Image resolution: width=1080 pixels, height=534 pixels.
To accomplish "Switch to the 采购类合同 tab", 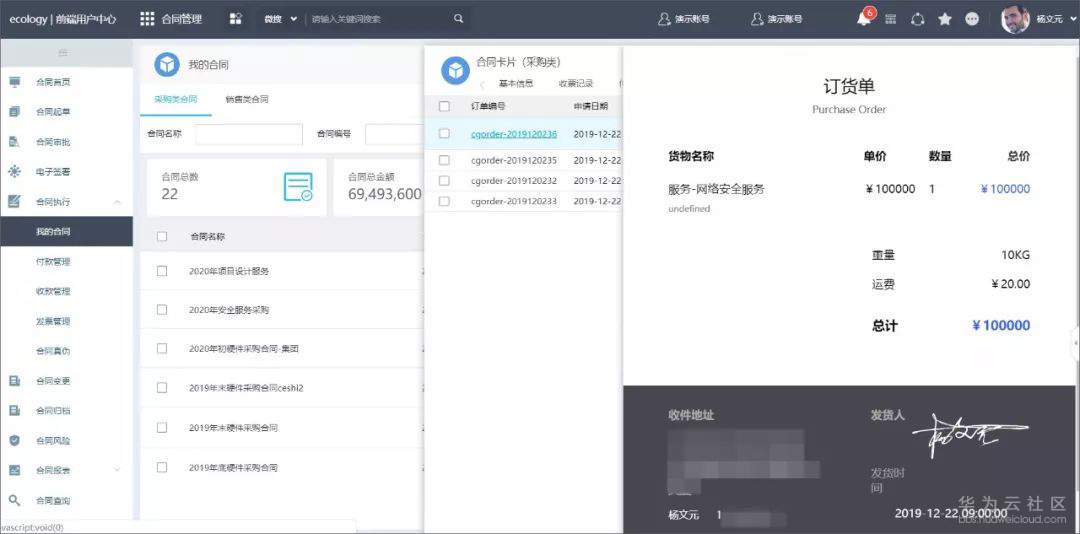I will tap(176, 100).
